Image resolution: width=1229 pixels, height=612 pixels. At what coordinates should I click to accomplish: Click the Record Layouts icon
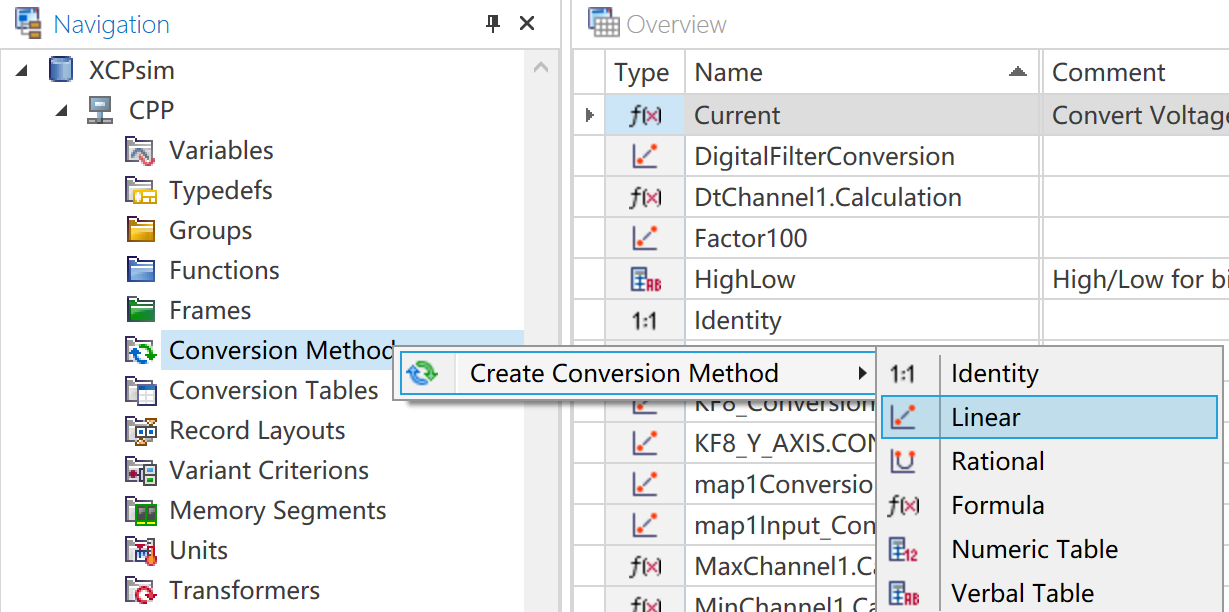pyautogui.click(x=141, y=431)
